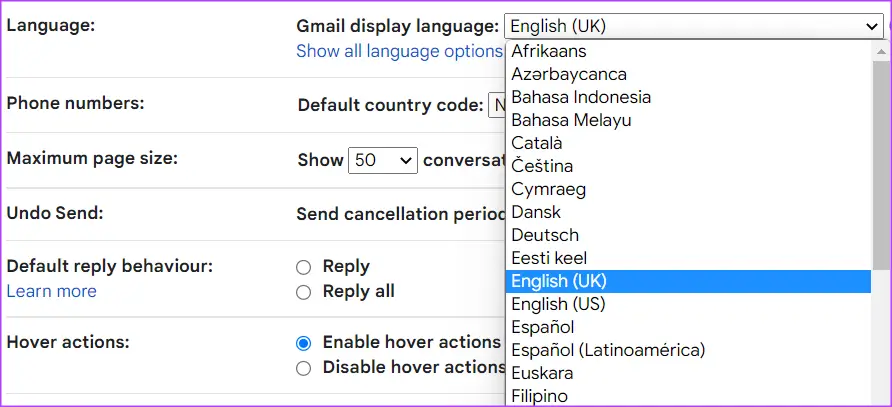This screenshot has width=892, height=407.
Task: Open the maximum page size dropdown
Action: 382,160
